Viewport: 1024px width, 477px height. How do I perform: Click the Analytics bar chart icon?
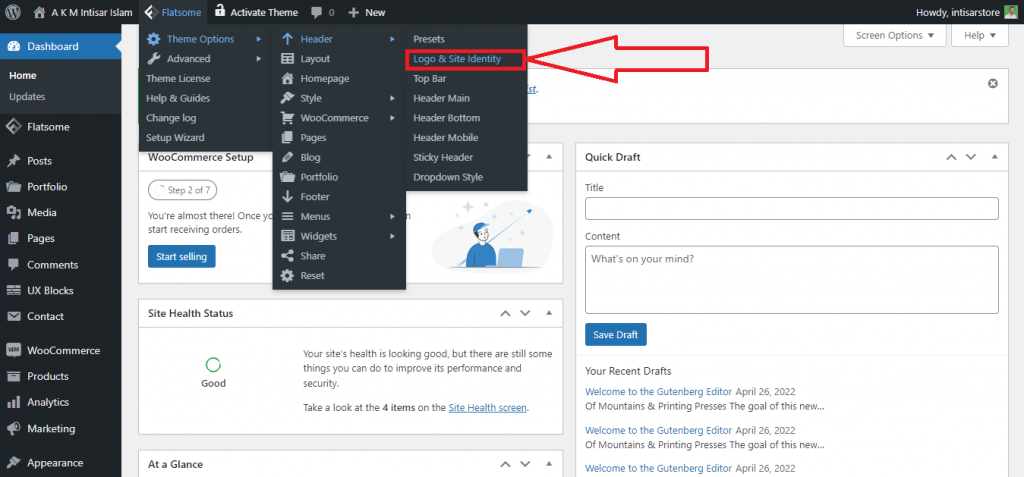click(14, 403)
